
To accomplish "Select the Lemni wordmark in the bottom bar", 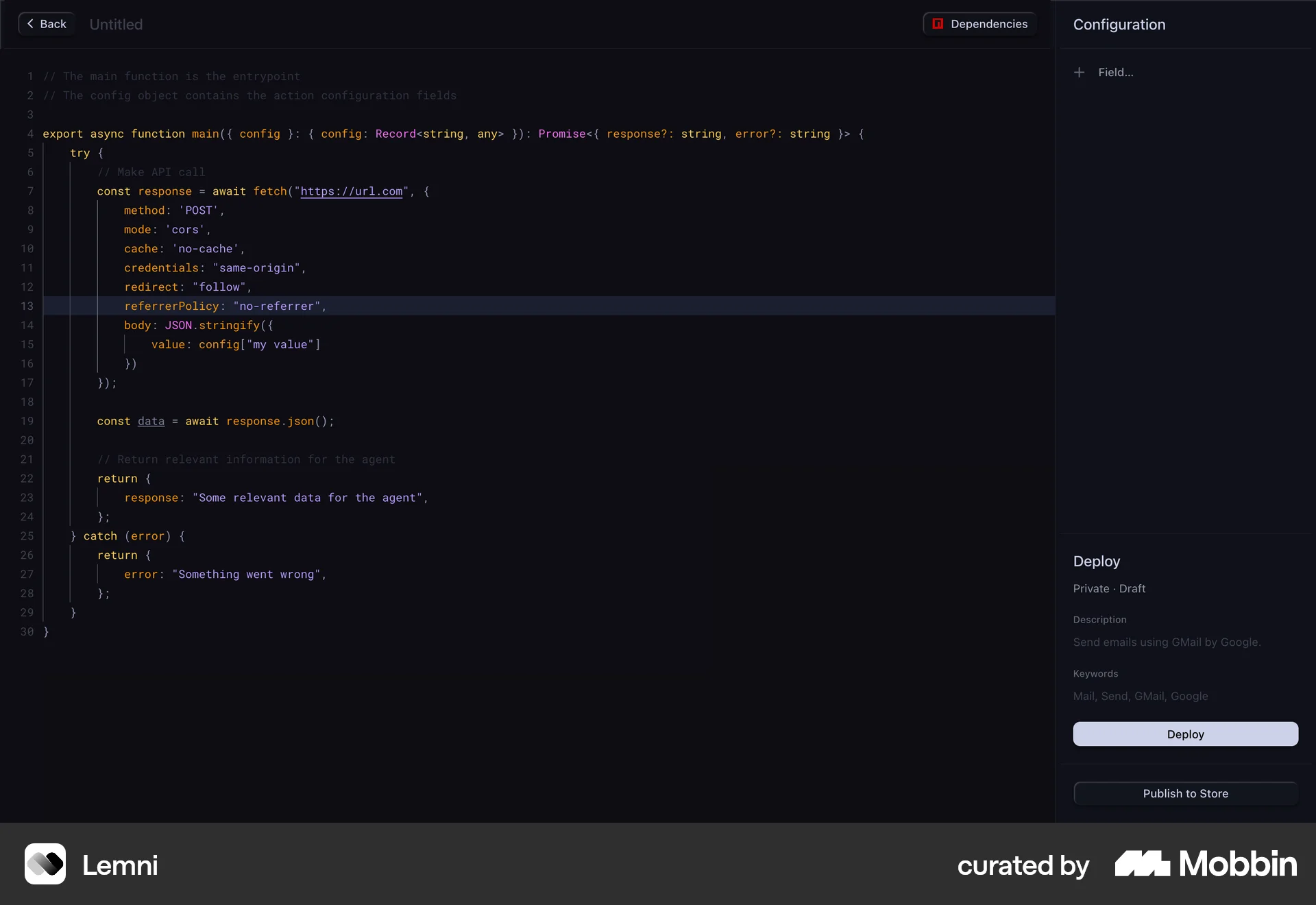I will tap(121, 865).
